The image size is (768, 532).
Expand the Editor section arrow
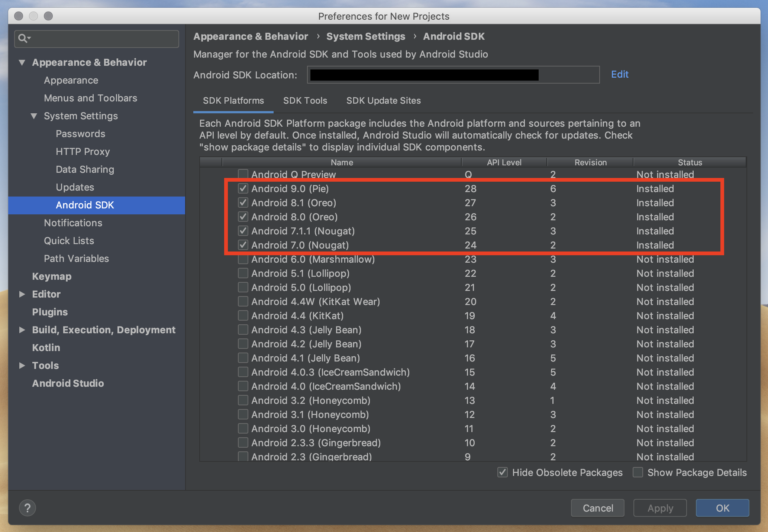tap(22, 294)
